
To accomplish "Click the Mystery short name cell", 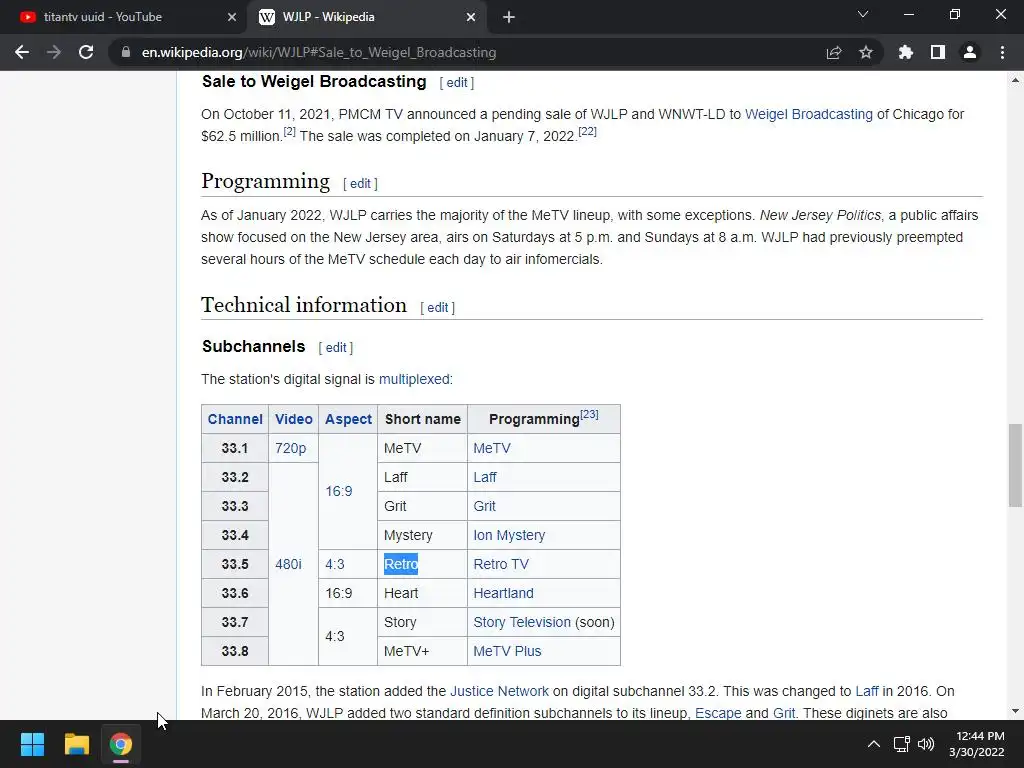I will (422, 536).
